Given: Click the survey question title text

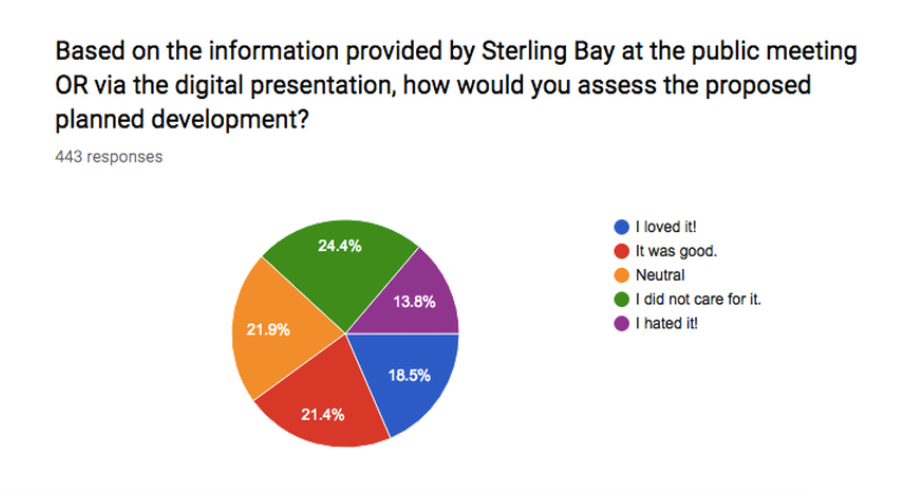Looking at the screenshot, I should (455, 85).
